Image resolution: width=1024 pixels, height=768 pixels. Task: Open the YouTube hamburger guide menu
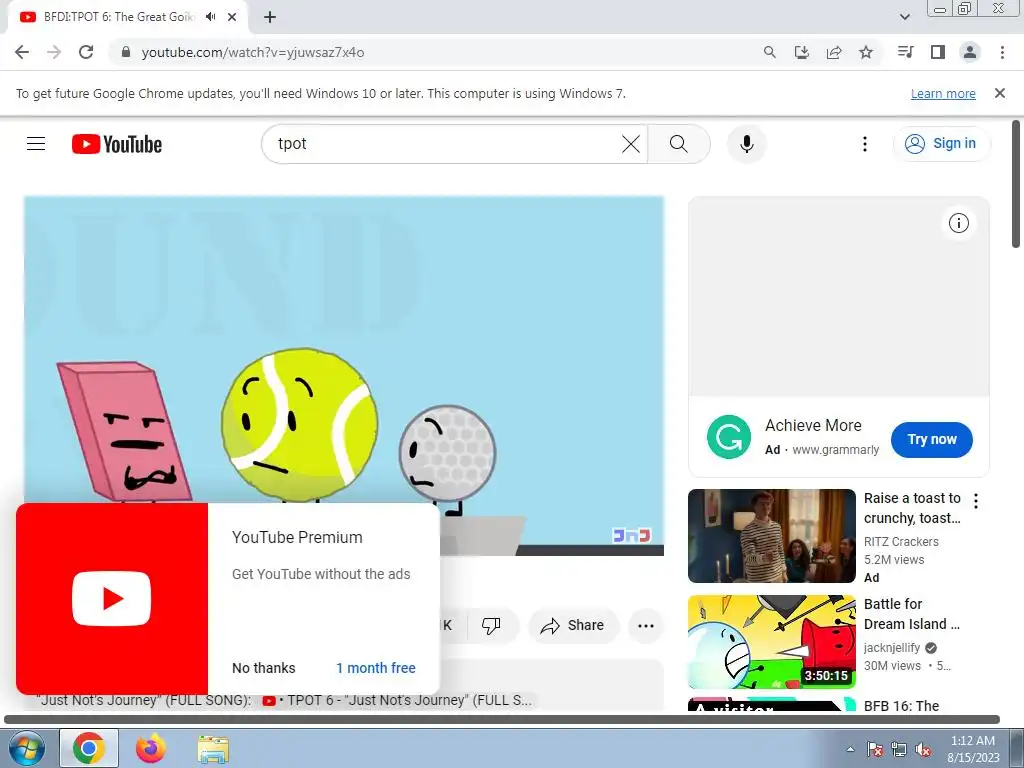click(x=36, y=144)
